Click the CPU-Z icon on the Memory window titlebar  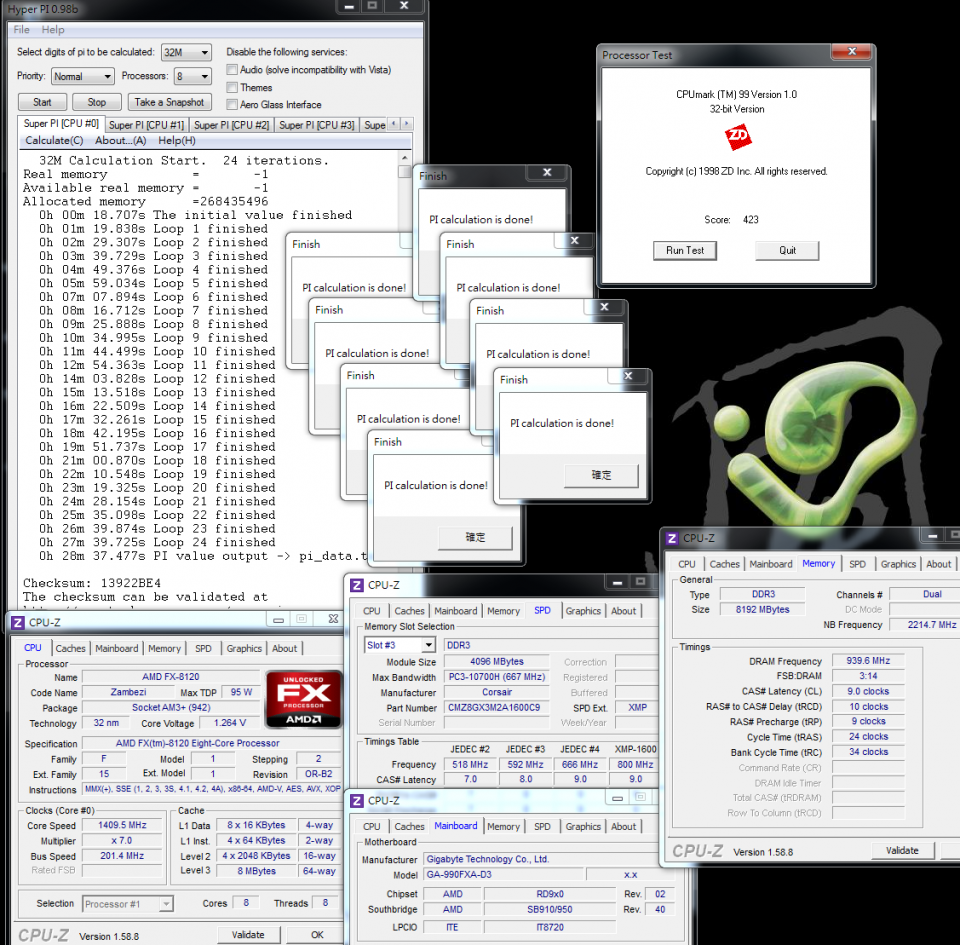pos(671,538)
